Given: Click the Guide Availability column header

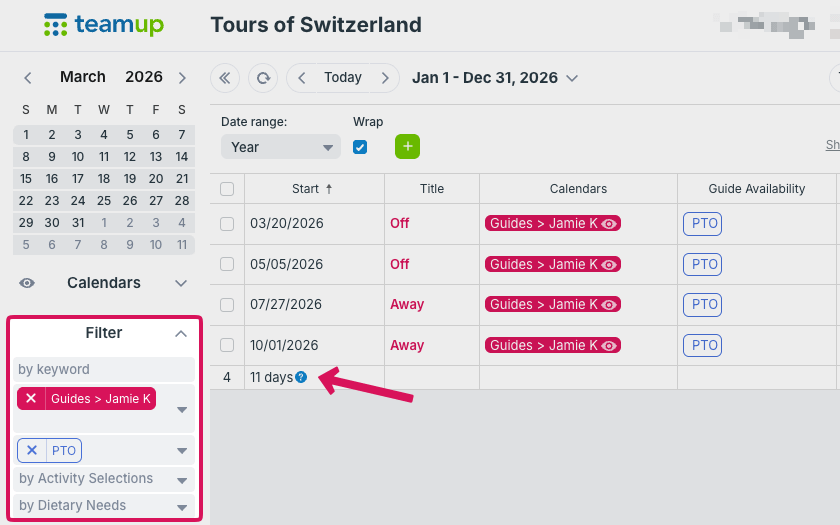Looking at the screenshot, I should (756, 189).
